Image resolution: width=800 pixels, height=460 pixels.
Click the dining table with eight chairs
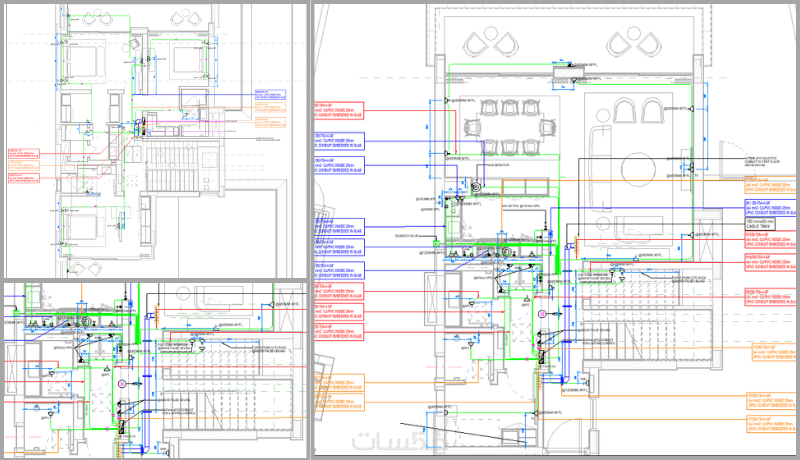[x=510, y=127]
